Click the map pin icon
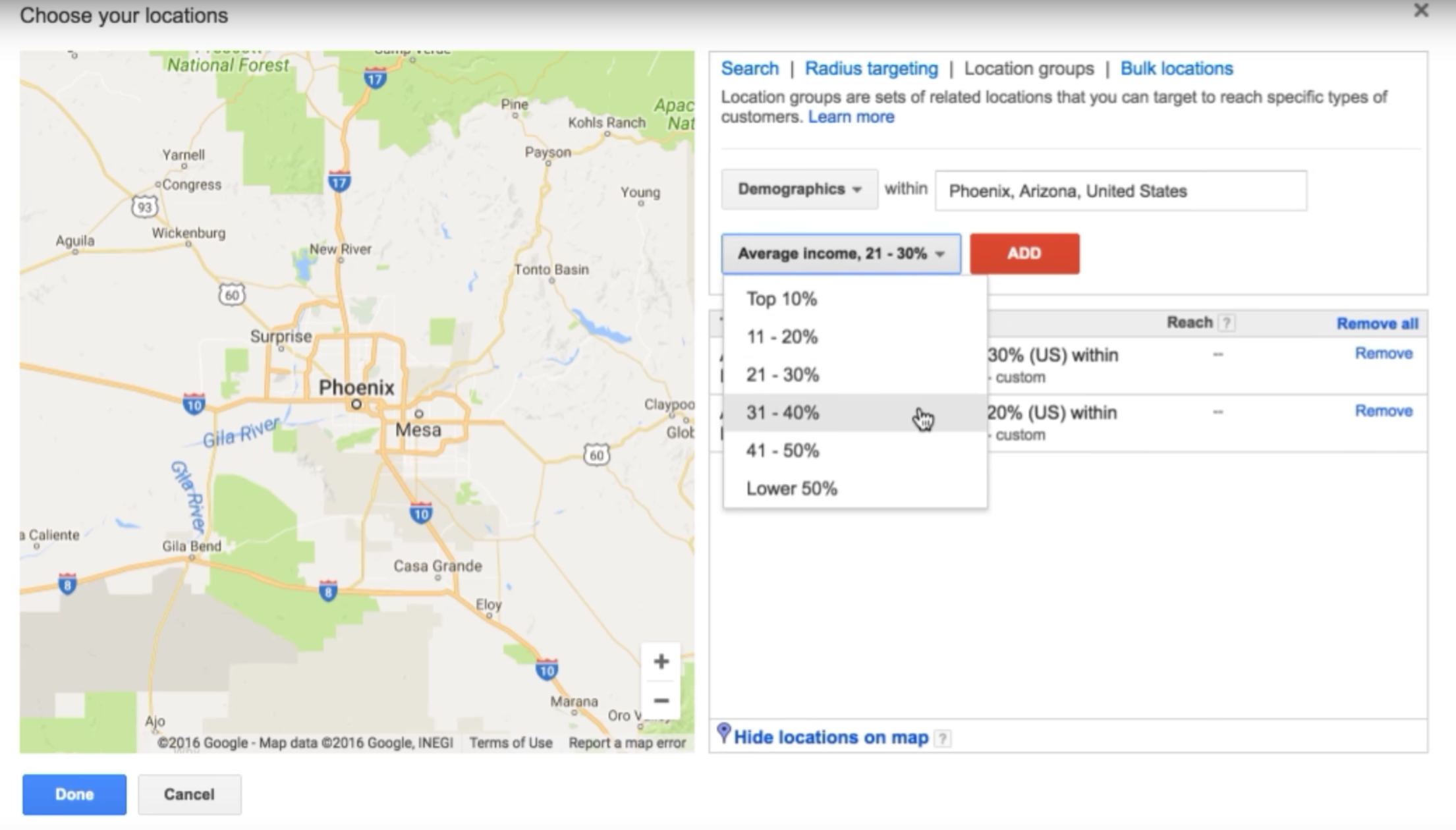This screenshot has height=830, width=1456. point(723,733)
